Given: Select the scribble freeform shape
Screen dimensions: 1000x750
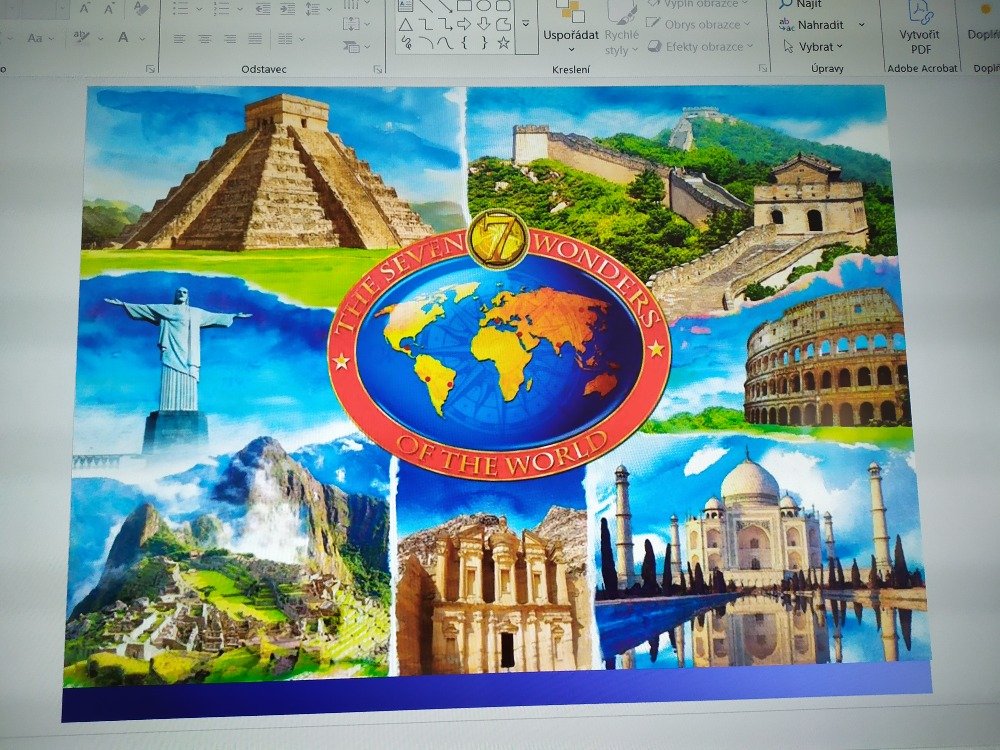Looking at the screenshot, I should [x=406, y=43].
